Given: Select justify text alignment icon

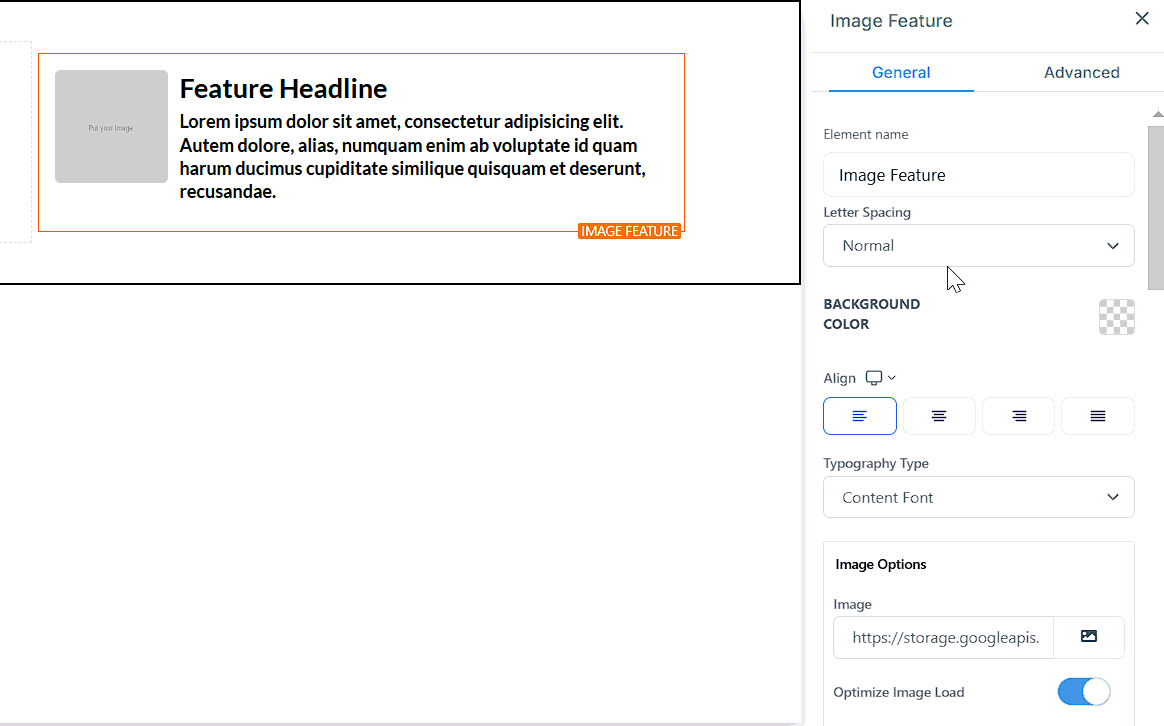Looking at the screenshot, I should 1097,416.
